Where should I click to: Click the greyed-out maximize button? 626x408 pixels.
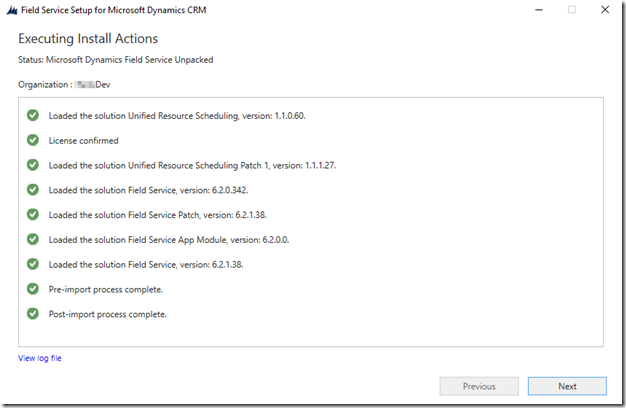572,10
